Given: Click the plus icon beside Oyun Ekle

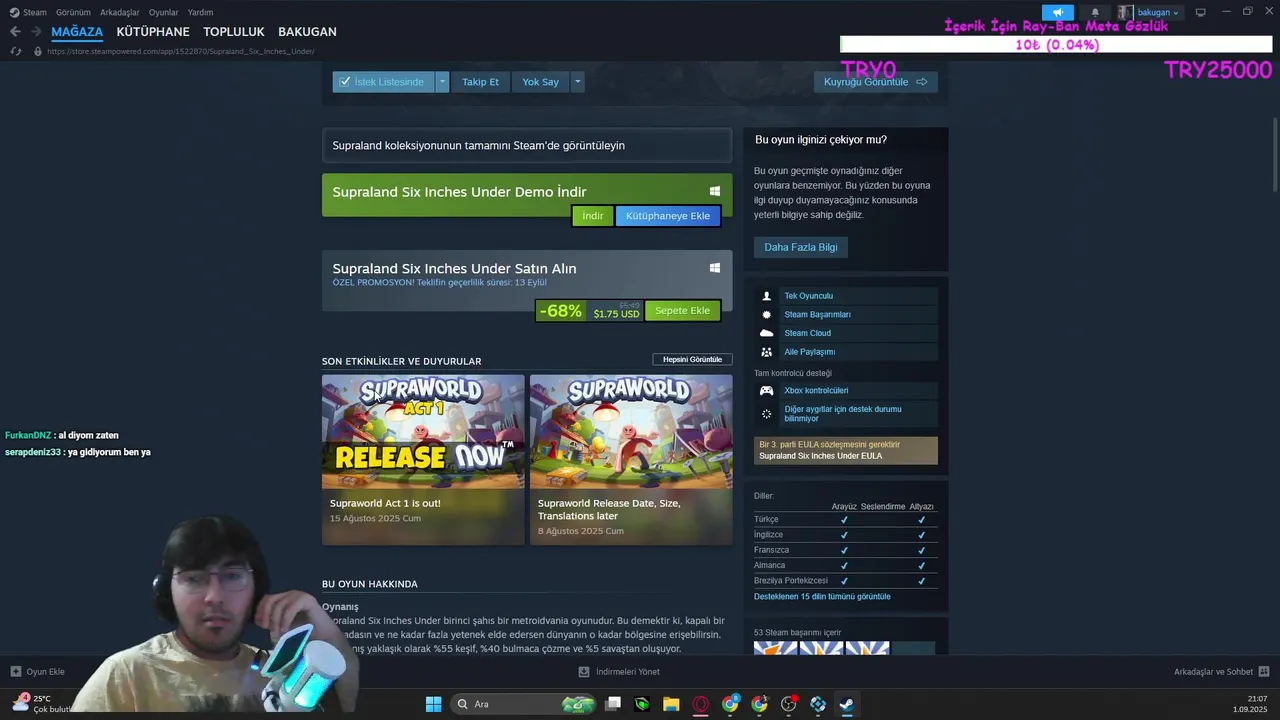Looking at the screenshot, I should (15, 672).
